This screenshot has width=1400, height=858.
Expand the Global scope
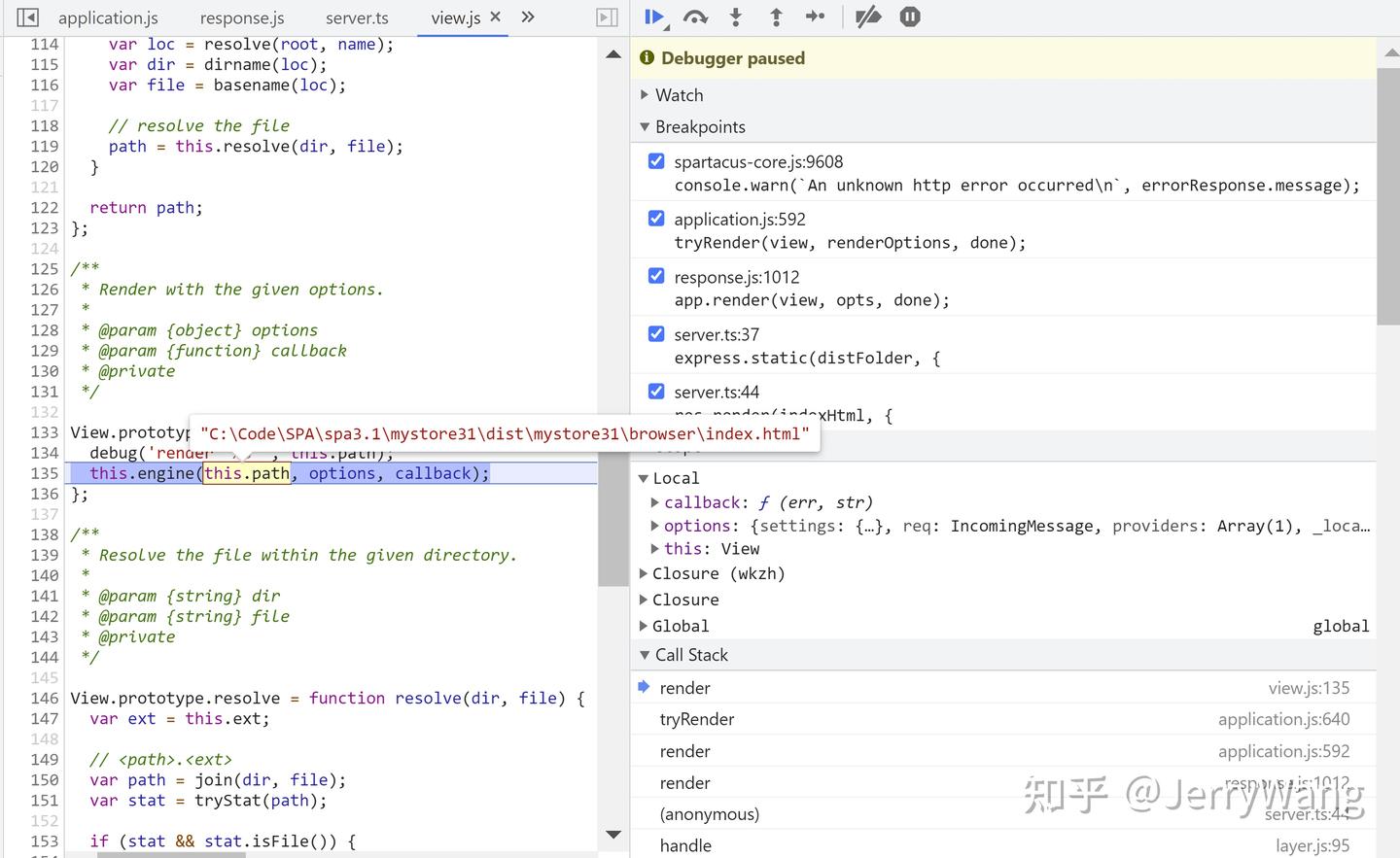(x=643, y=626)
